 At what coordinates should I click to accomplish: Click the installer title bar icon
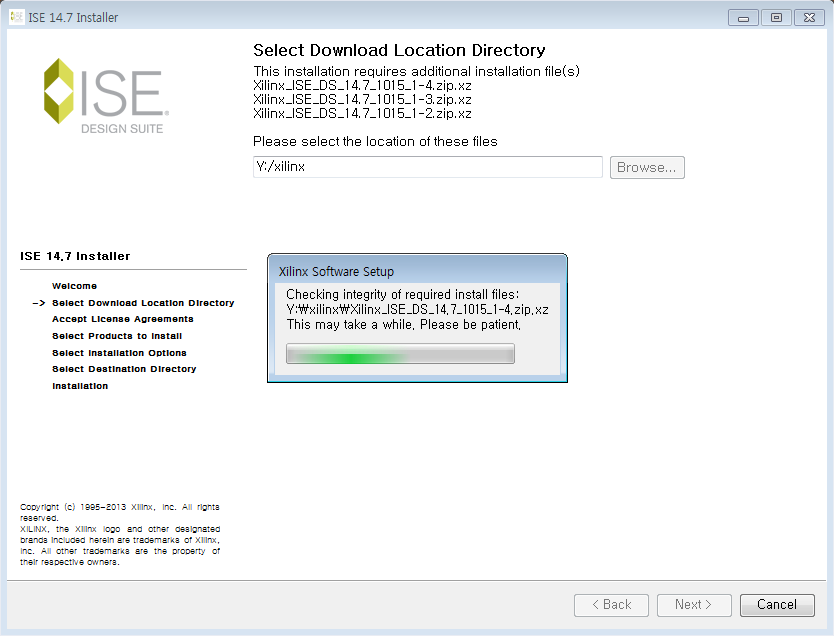pos(16,17)
